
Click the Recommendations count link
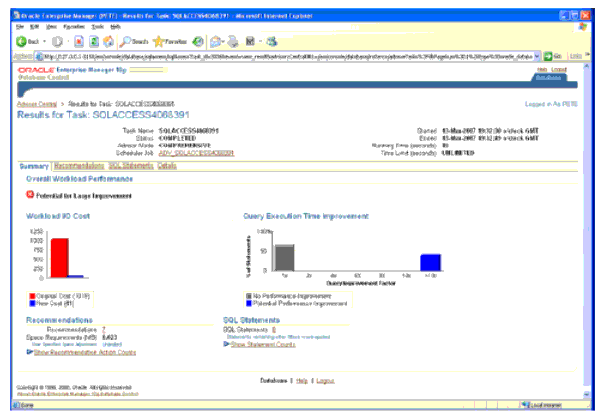tap(104, 330)
